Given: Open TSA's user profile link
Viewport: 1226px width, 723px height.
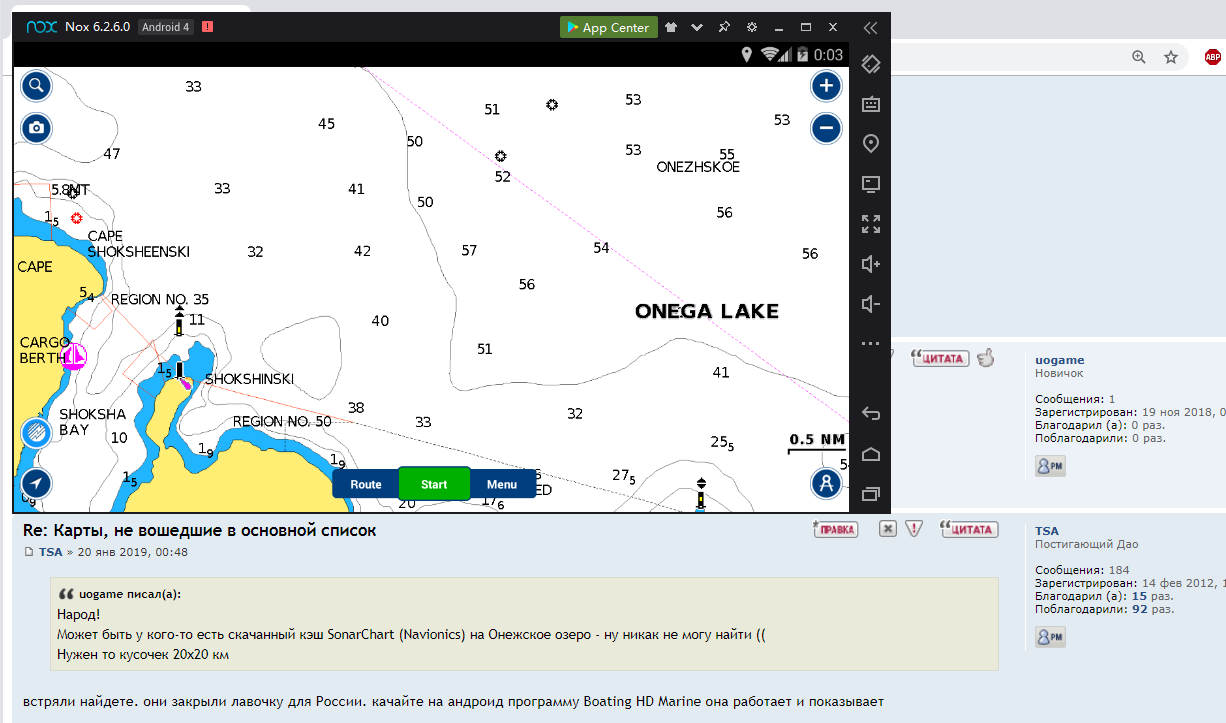Looking at the screenshot, I should (x=1046, y=531).
